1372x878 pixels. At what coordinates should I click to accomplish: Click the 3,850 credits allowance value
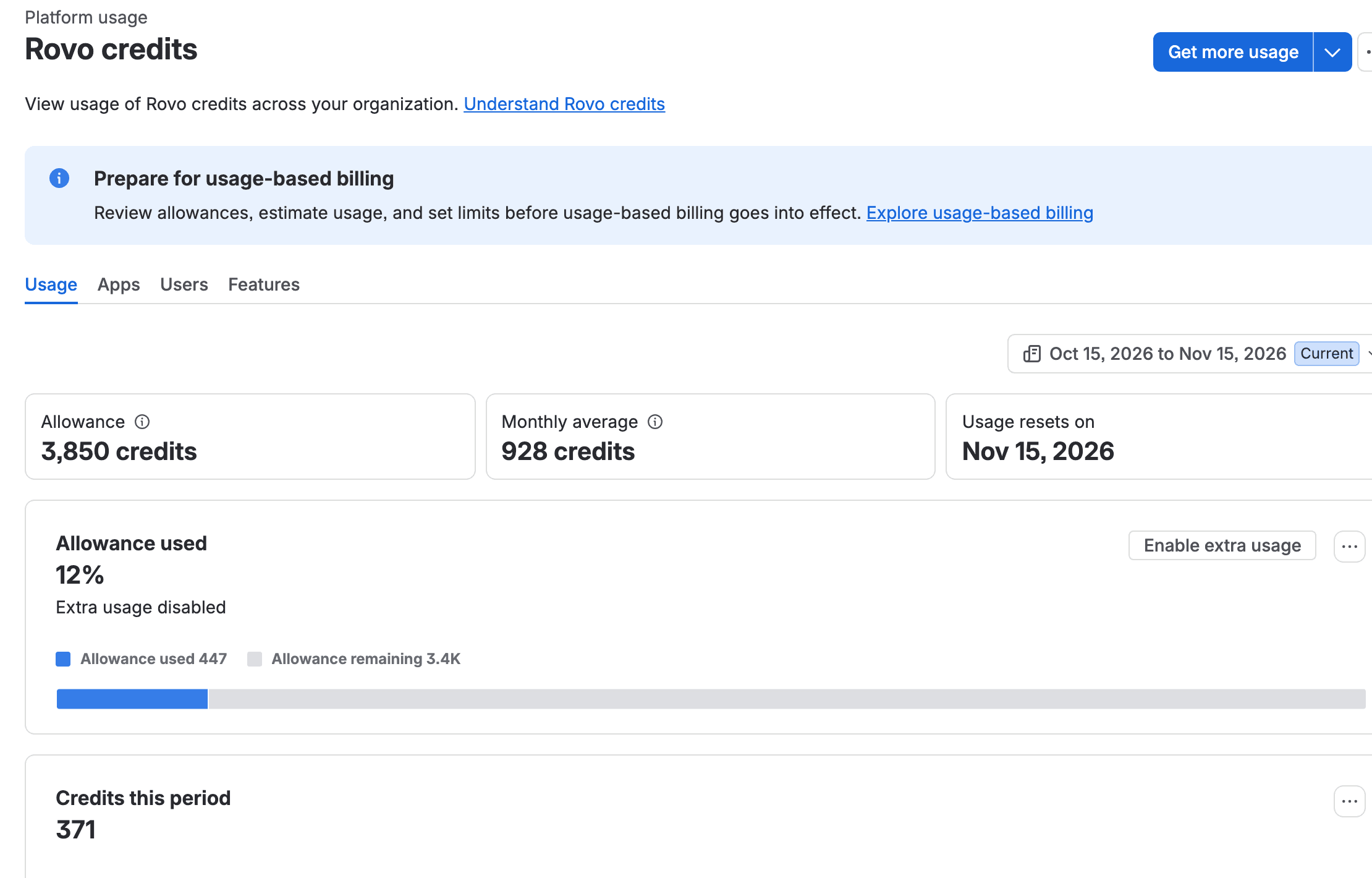click(x=119, y=451)
